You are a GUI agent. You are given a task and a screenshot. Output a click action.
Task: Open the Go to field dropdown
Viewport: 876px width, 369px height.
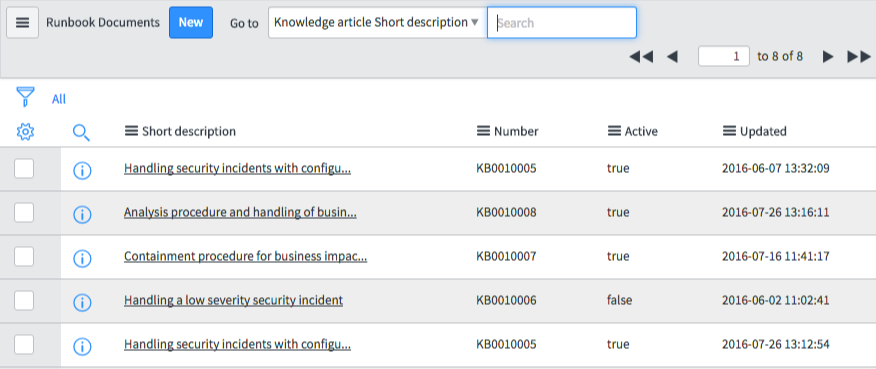[377, 22]
